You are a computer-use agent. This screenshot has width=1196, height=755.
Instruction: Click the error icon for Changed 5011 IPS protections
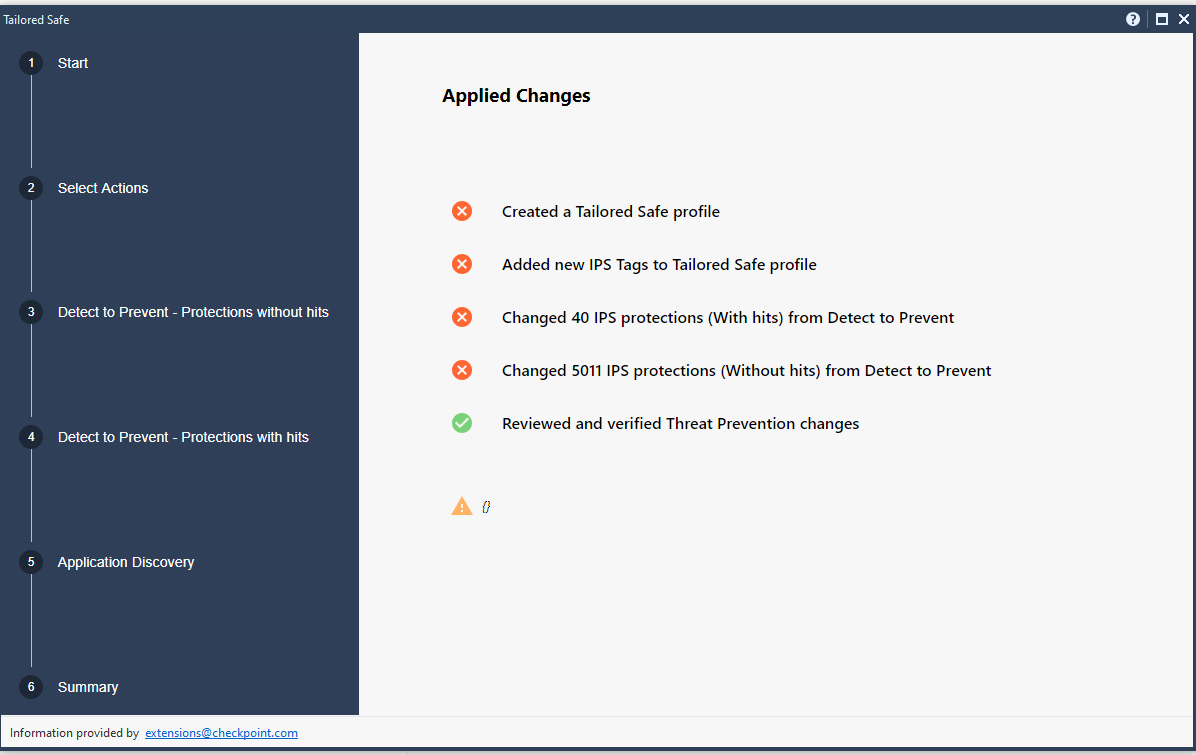tap(461, 370)
